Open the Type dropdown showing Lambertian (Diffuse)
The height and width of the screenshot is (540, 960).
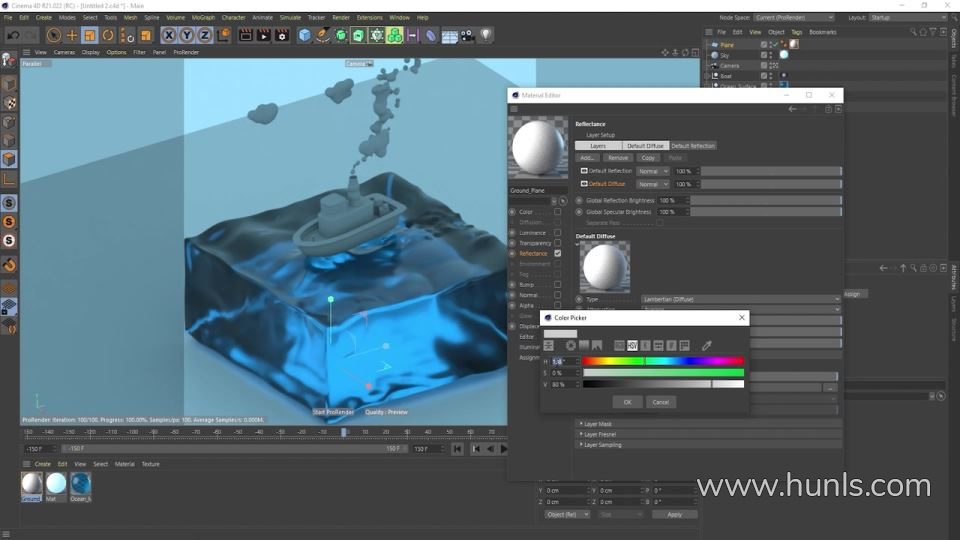pyautogui.click(x=740, y=299)
